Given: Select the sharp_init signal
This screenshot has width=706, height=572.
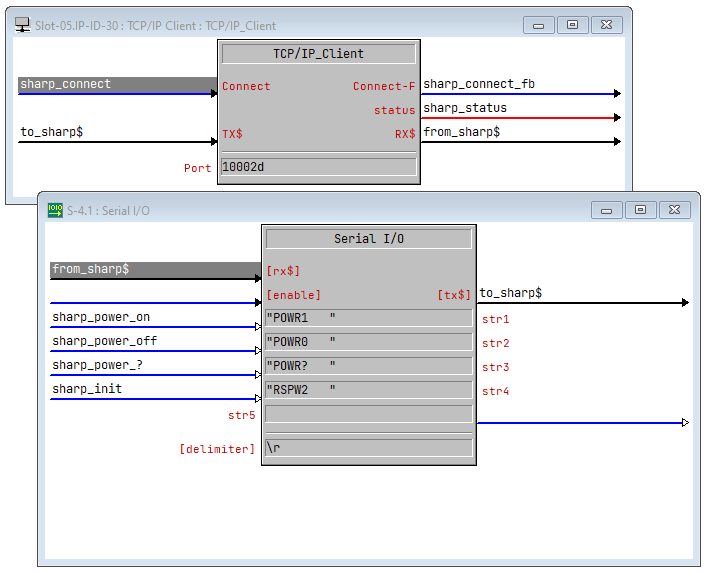Looking at the screenshot, I should click(x=87, y=389).
